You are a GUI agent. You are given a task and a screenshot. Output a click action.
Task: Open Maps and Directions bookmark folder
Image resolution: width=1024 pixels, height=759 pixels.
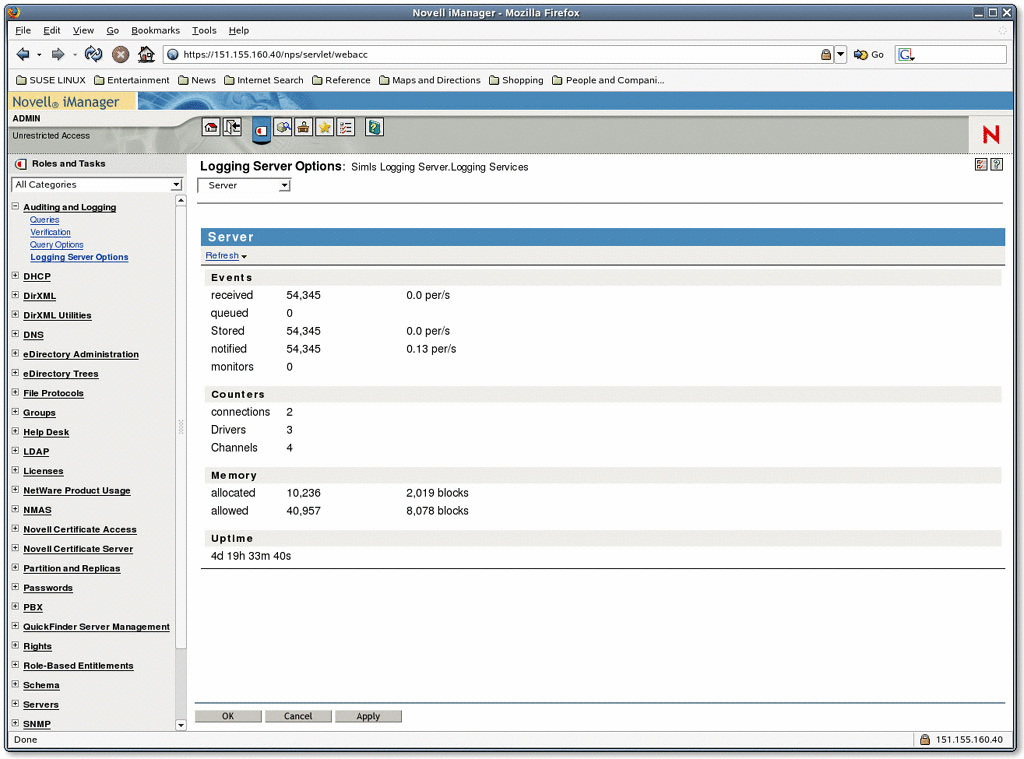click(x=430, y=80)
